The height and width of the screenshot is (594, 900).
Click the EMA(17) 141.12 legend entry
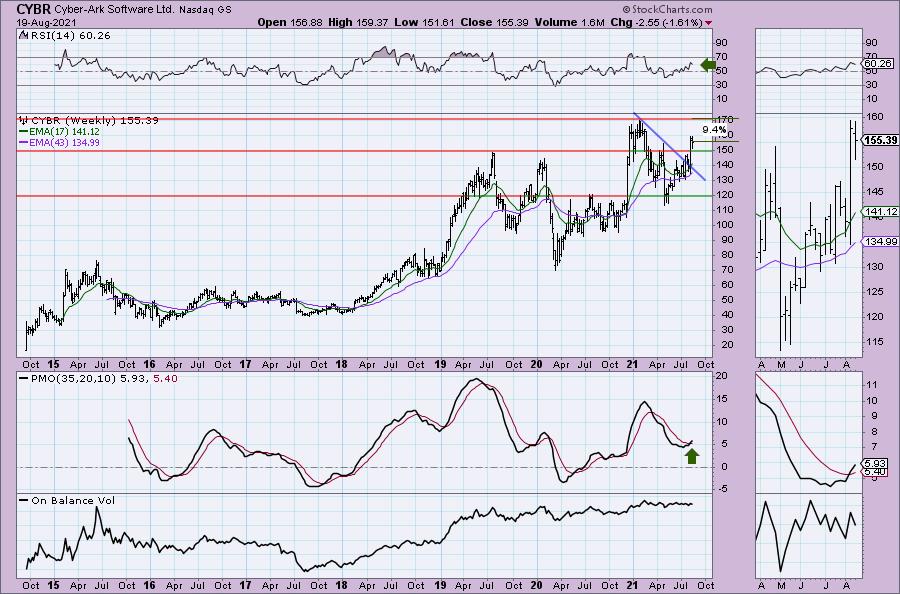click(64, 131)
